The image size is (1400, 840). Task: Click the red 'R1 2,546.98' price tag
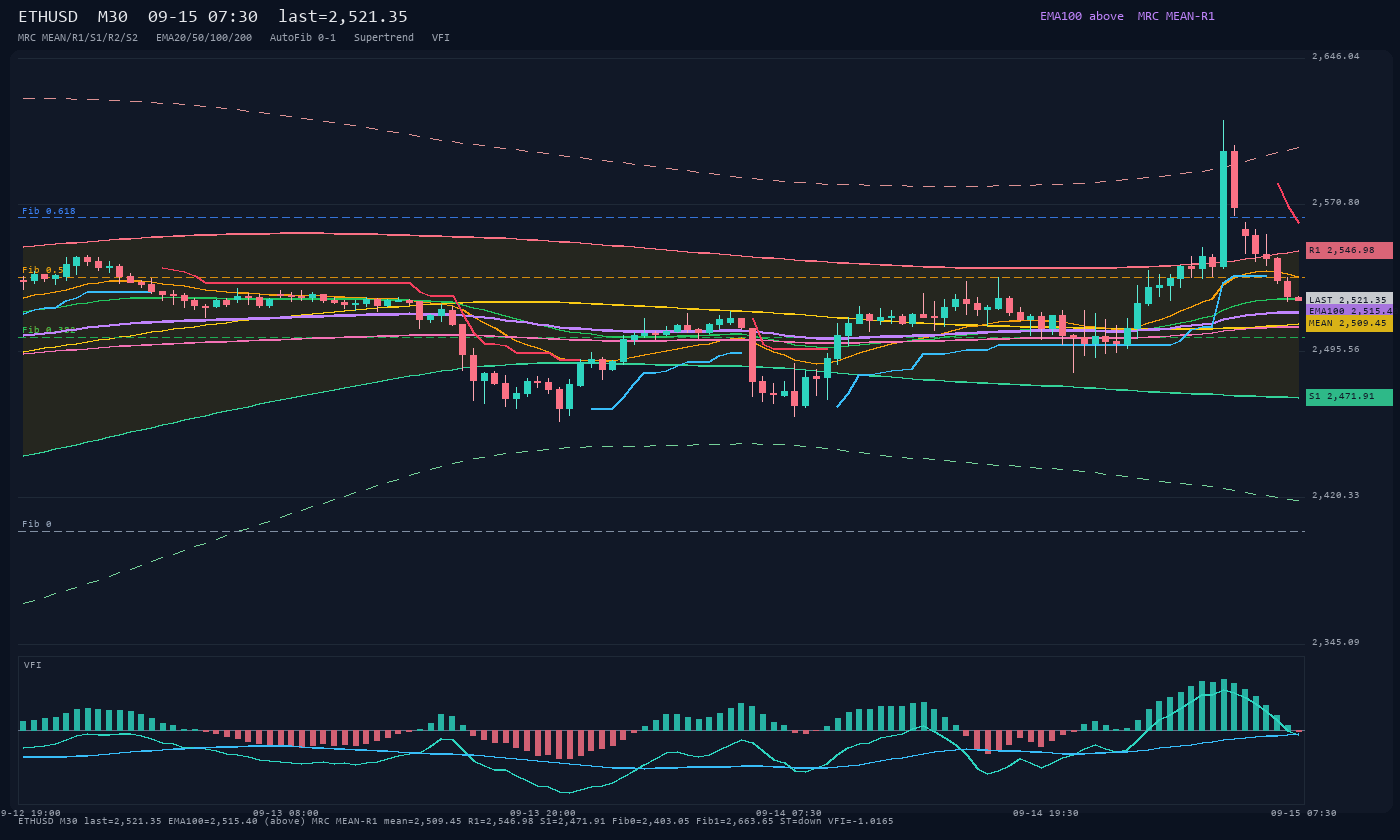click(x=1349, y=250)
